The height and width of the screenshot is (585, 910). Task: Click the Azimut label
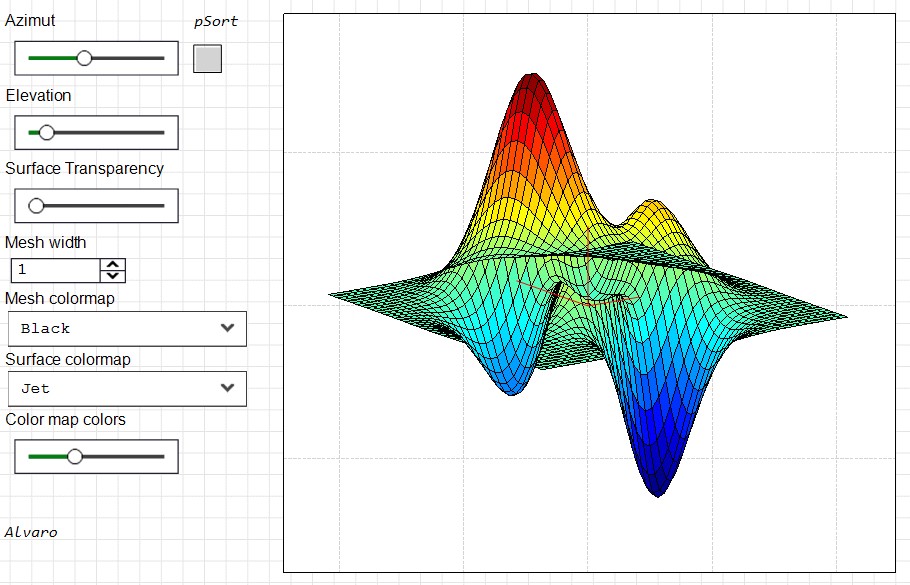tap(30, 21)
